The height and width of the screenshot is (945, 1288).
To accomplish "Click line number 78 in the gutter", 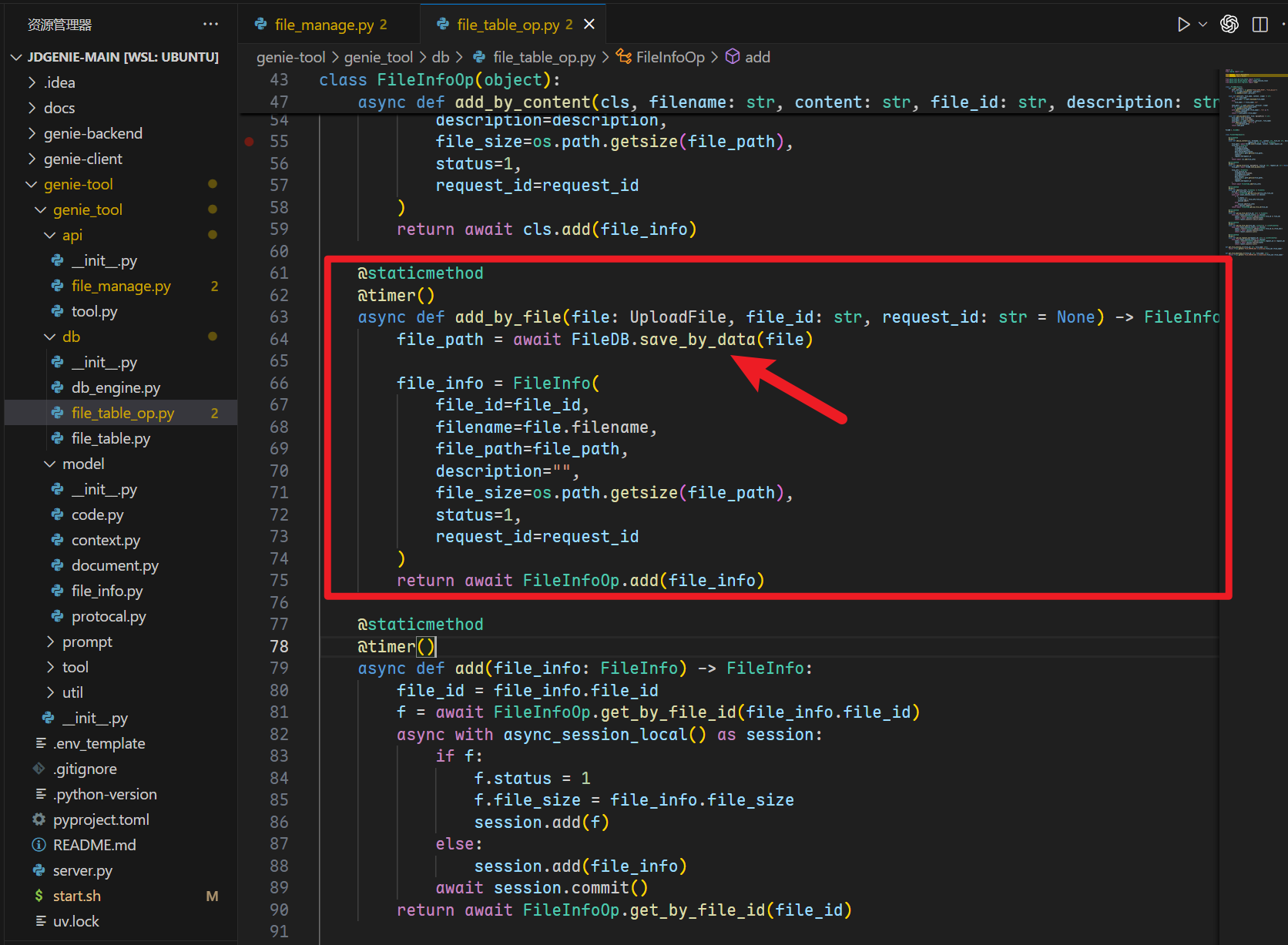I will pyautogui.click(x=279, y=646).
